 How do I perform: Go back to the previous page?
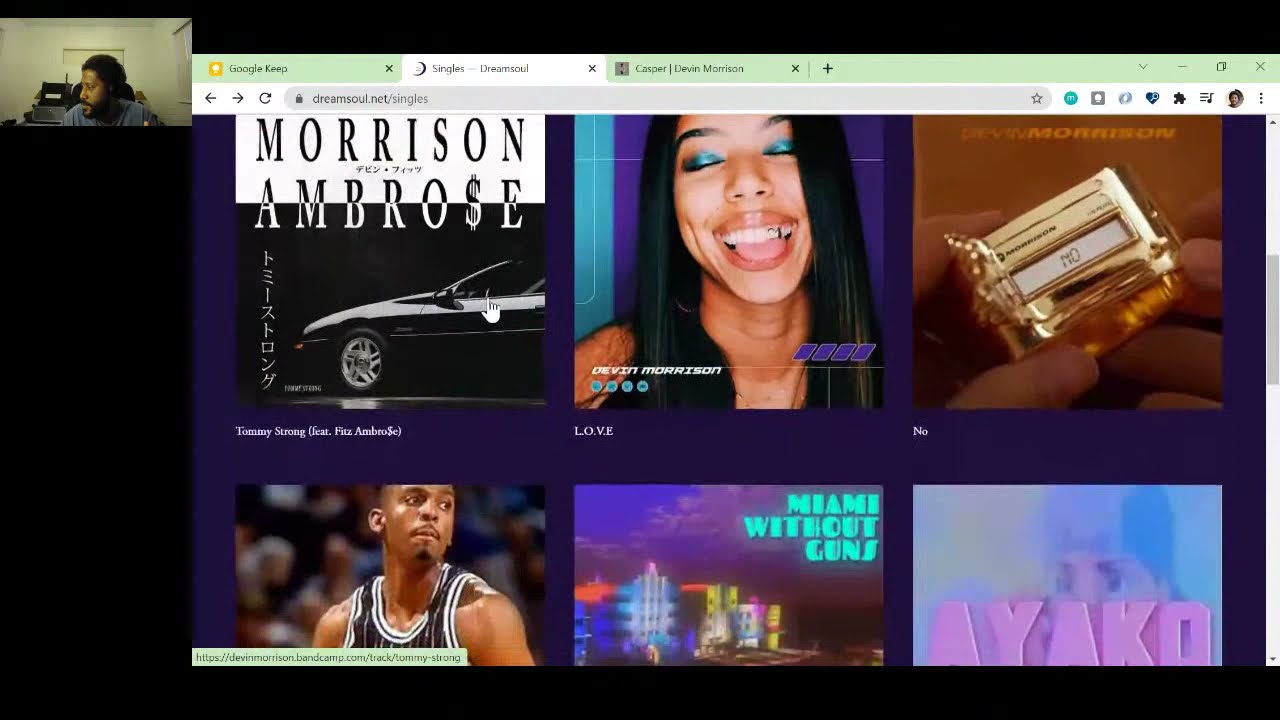tap(210, 98)
